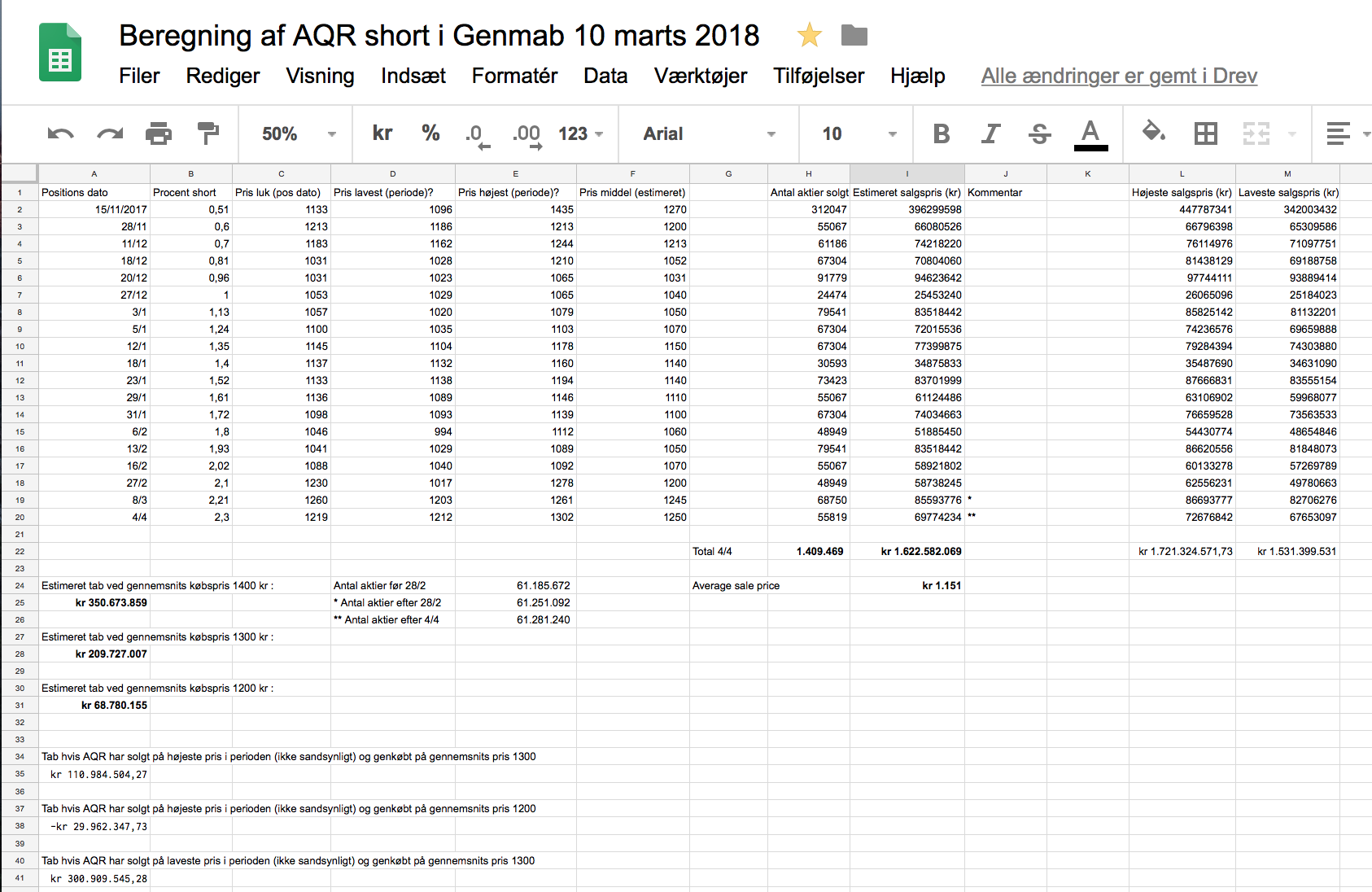Select total cell 'kr 1.622.582.069'

[907, 551]
